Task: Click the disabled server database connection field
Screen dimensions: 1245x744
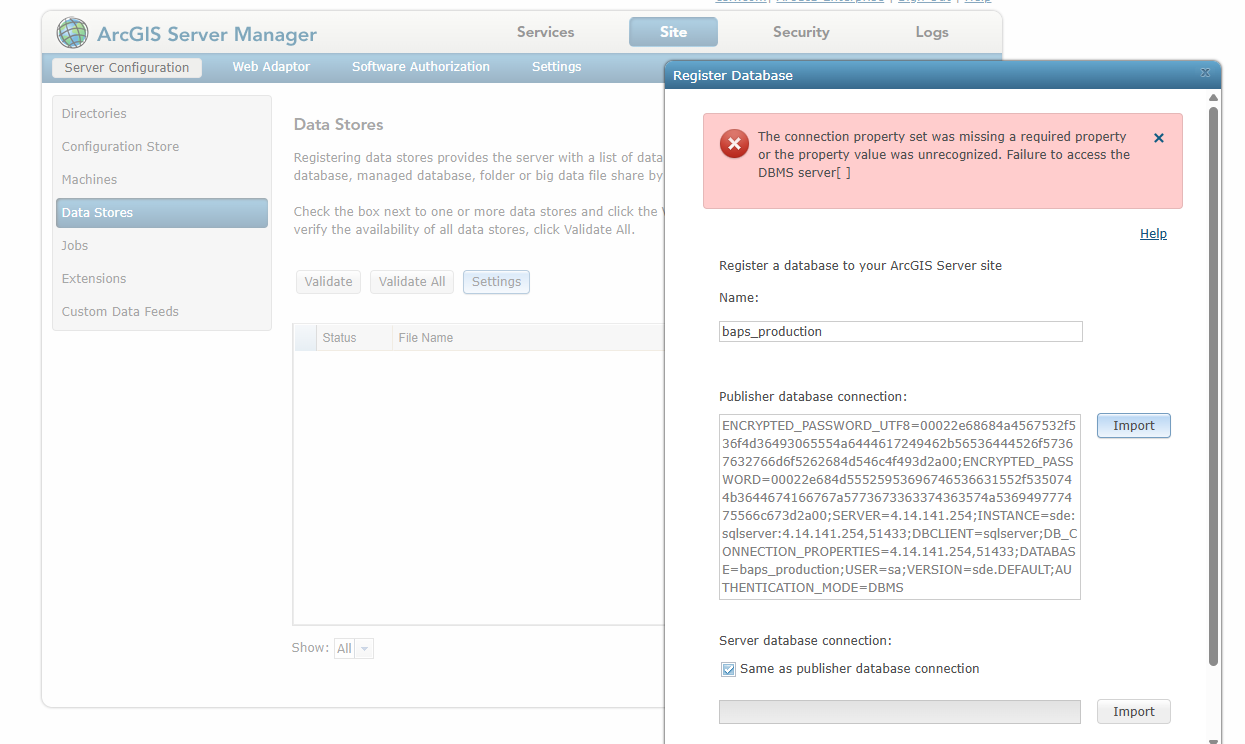Action: point(900,712)
